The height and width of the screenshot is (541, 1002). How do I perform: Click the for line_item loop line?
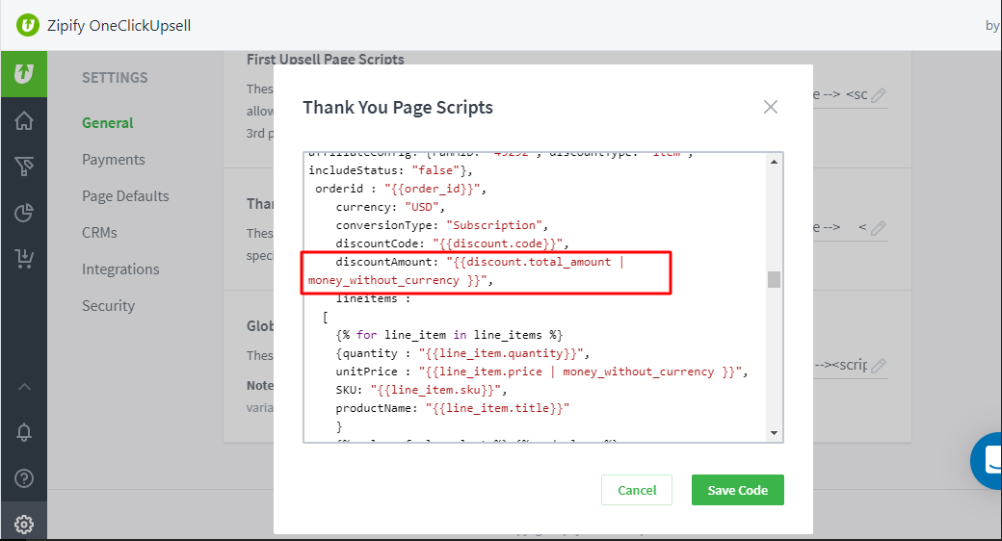(x=449, y=335)
